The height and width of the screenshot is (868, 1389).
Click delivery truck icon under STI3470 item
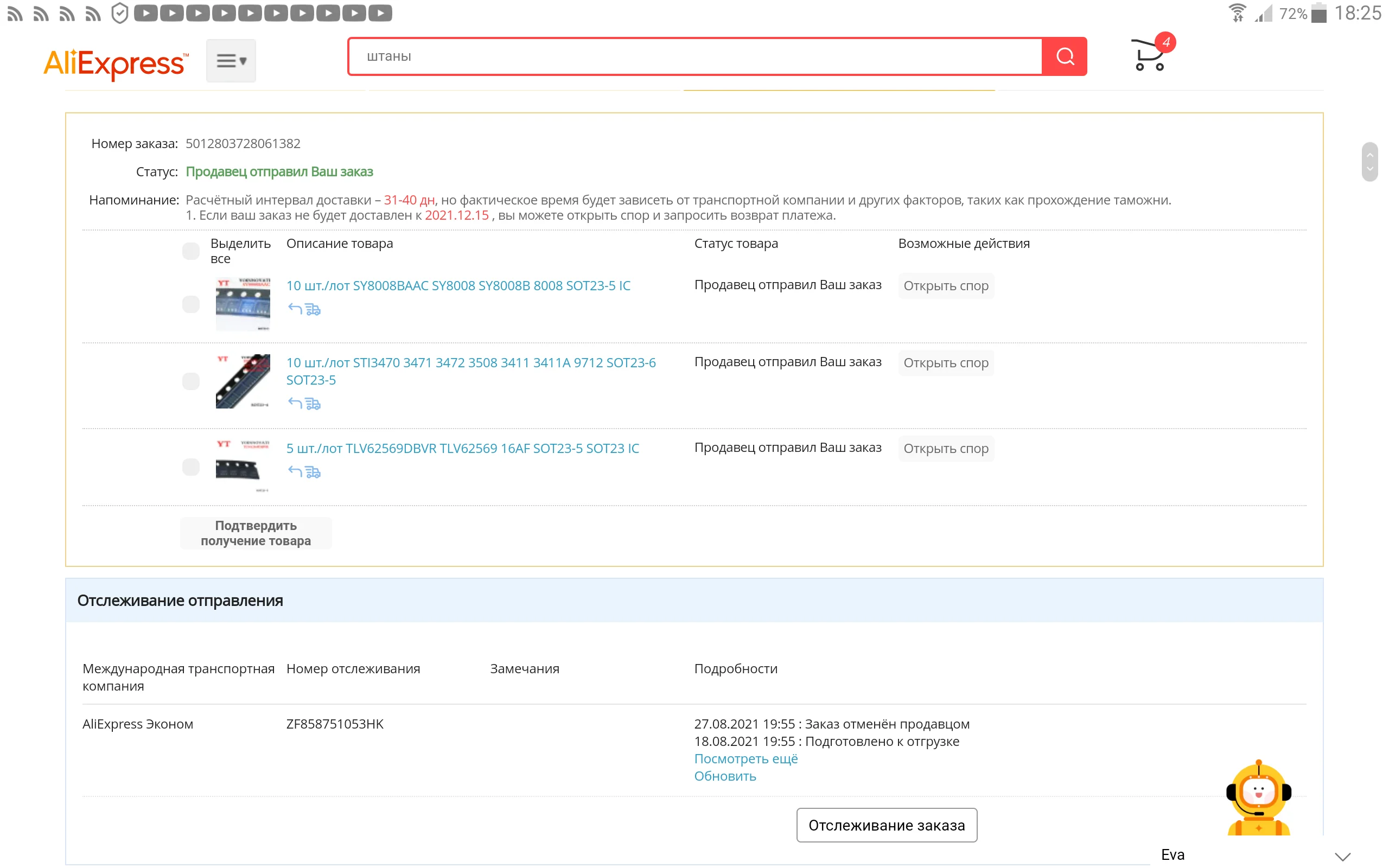pyautogui.click(x=313, y=404)
